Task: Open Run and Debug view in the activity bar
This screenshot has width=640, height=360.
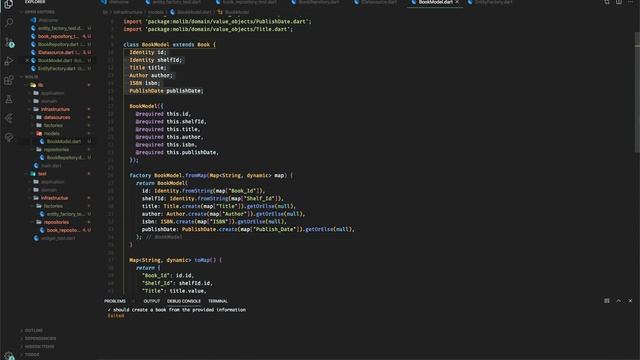Action: tap(9, 61)
